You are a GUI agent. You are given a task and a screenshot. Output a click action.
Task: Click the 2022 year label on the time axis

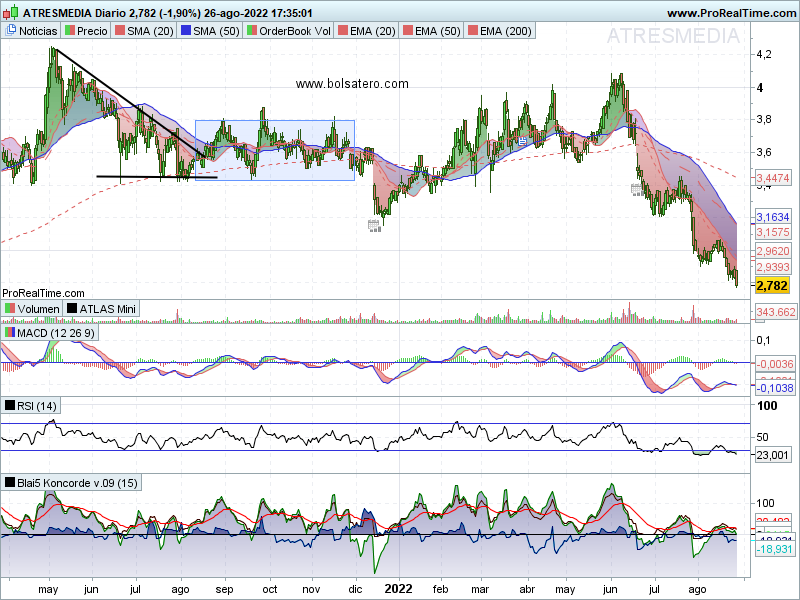tap(398, 589)
